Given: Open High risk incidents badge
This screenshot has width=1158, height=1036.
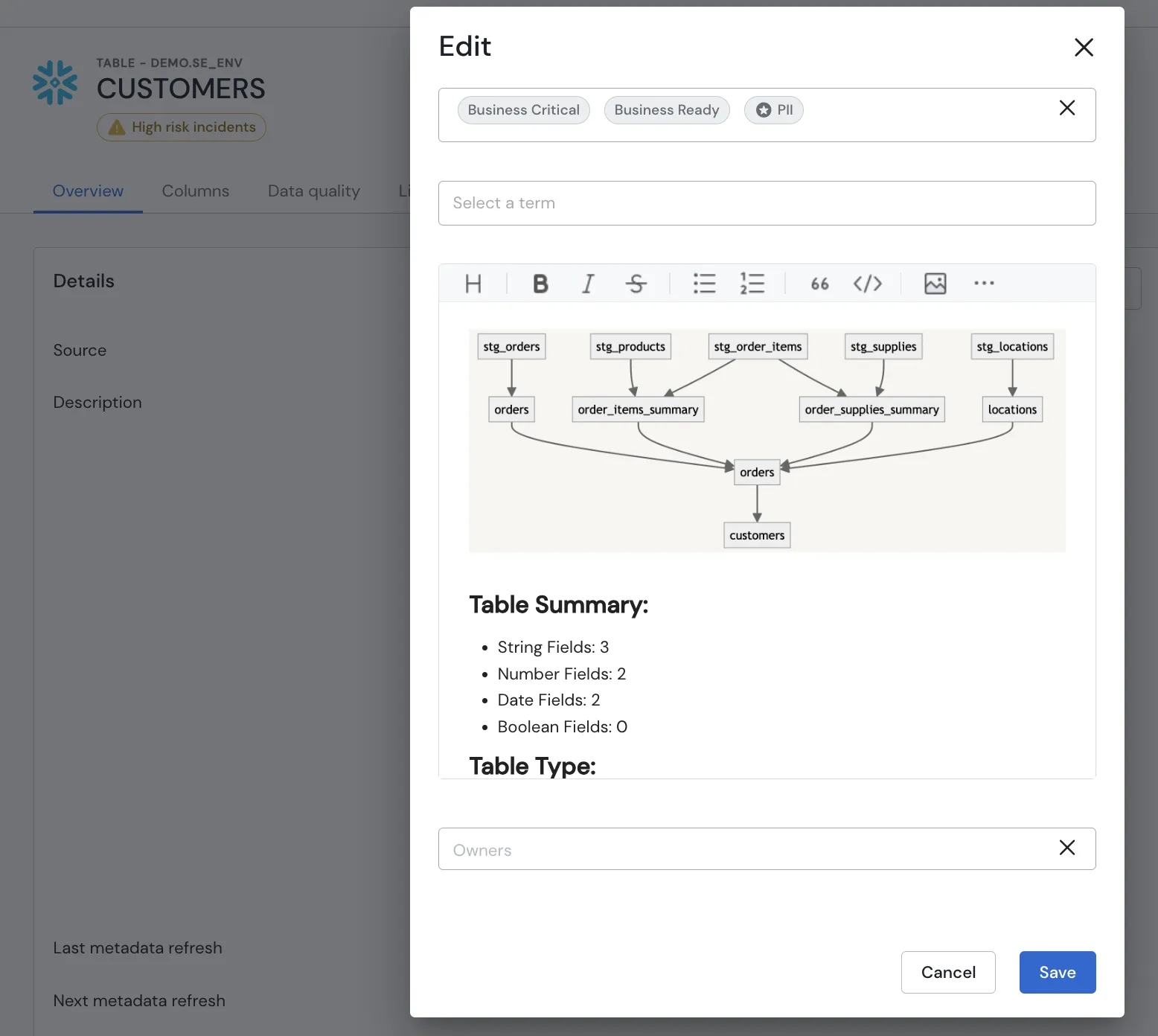Looking at the screenshot, I should pyautogui.click(x=182, y=127).
